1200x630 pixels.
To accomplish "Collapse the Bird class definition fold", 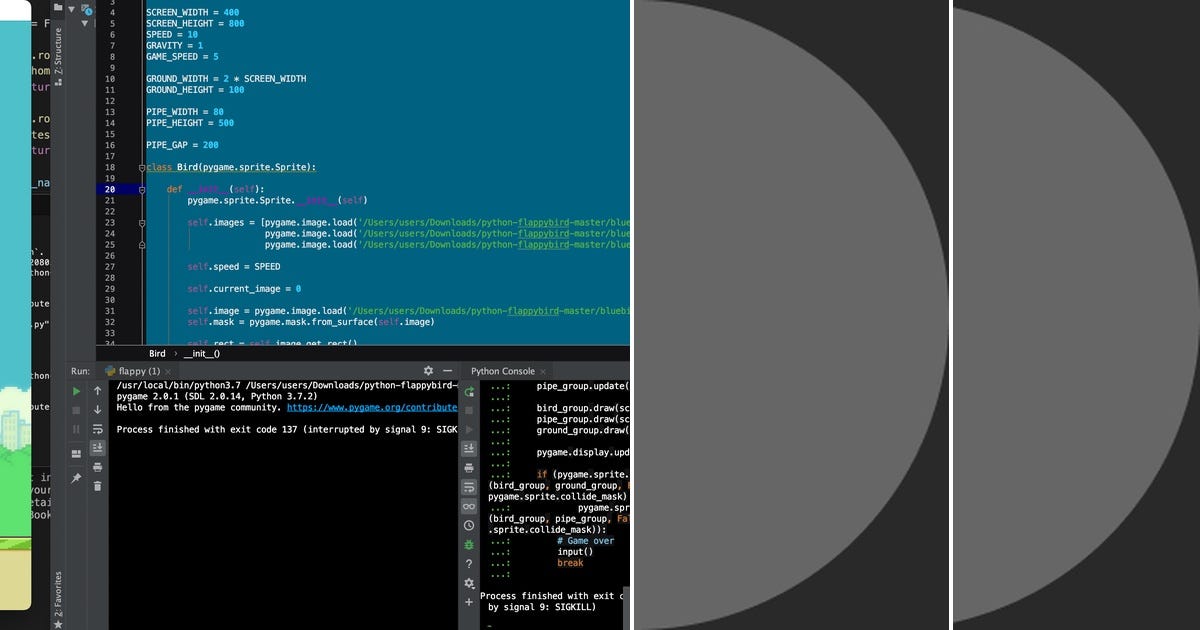I will 142,168.
